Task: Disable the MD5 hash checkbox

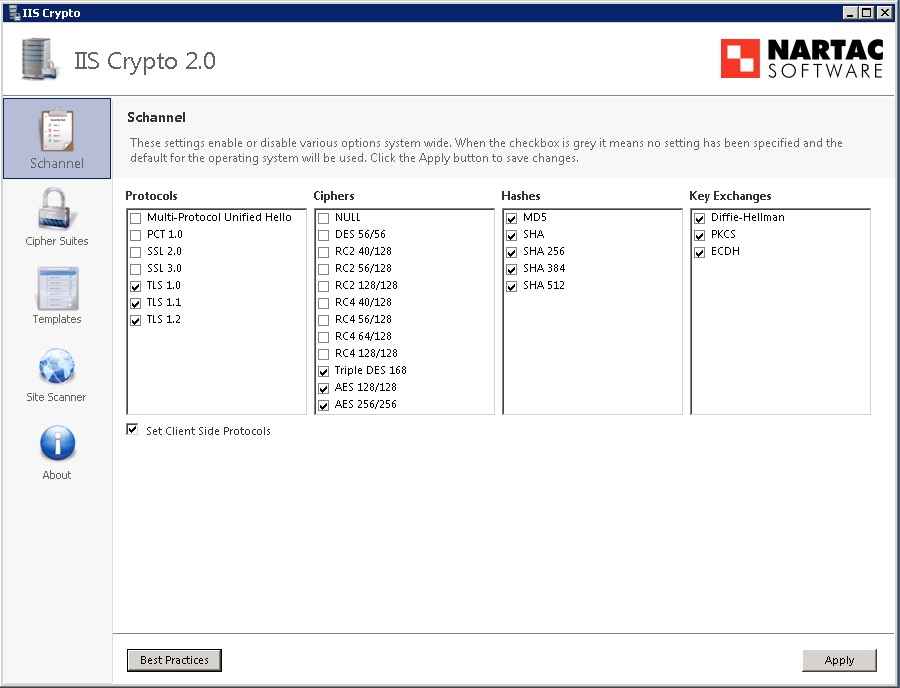Action: (511, 218)
